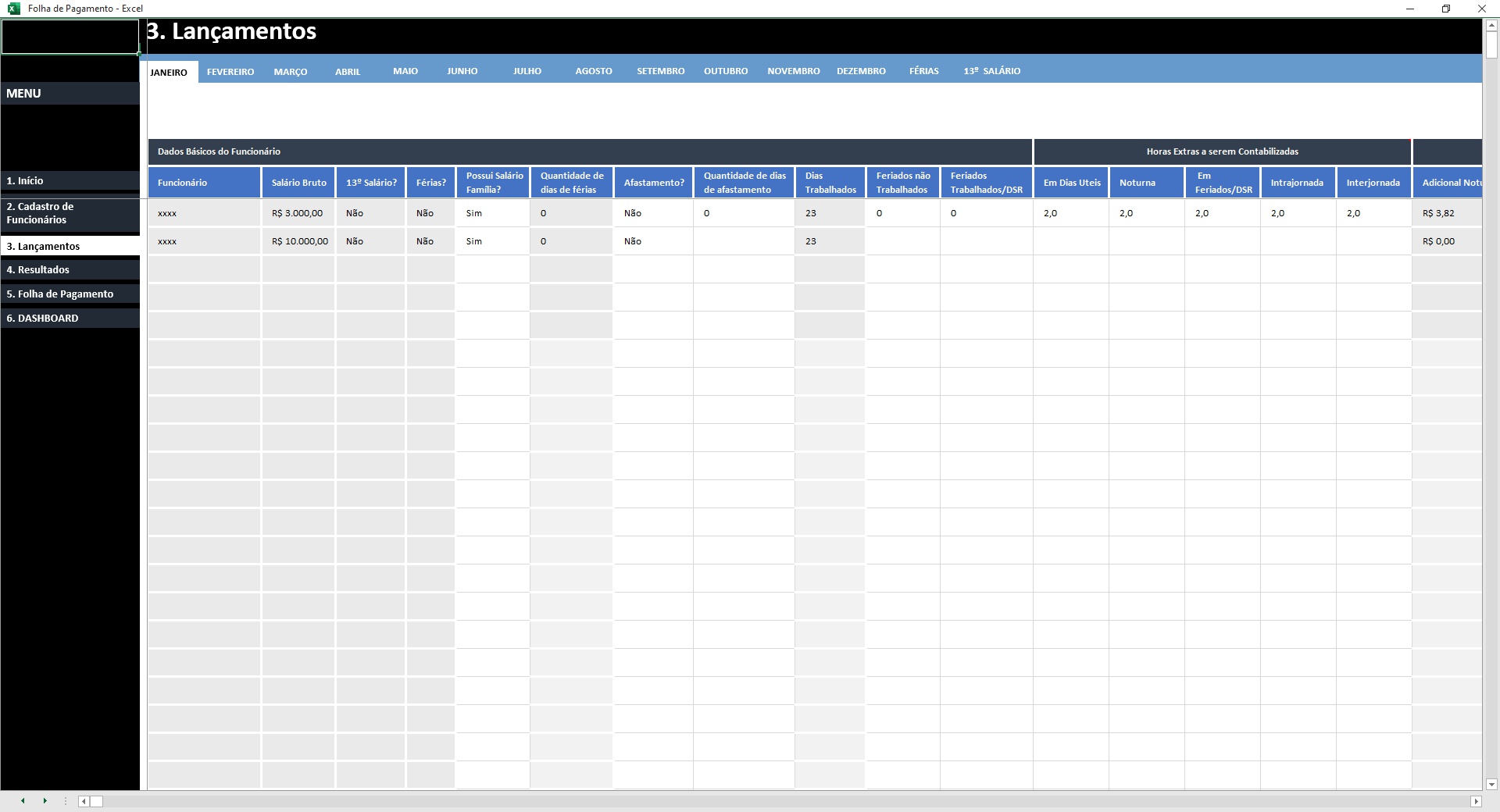
Task: Click the vertical scrollbar down arrow
Action: [1491, 784]
